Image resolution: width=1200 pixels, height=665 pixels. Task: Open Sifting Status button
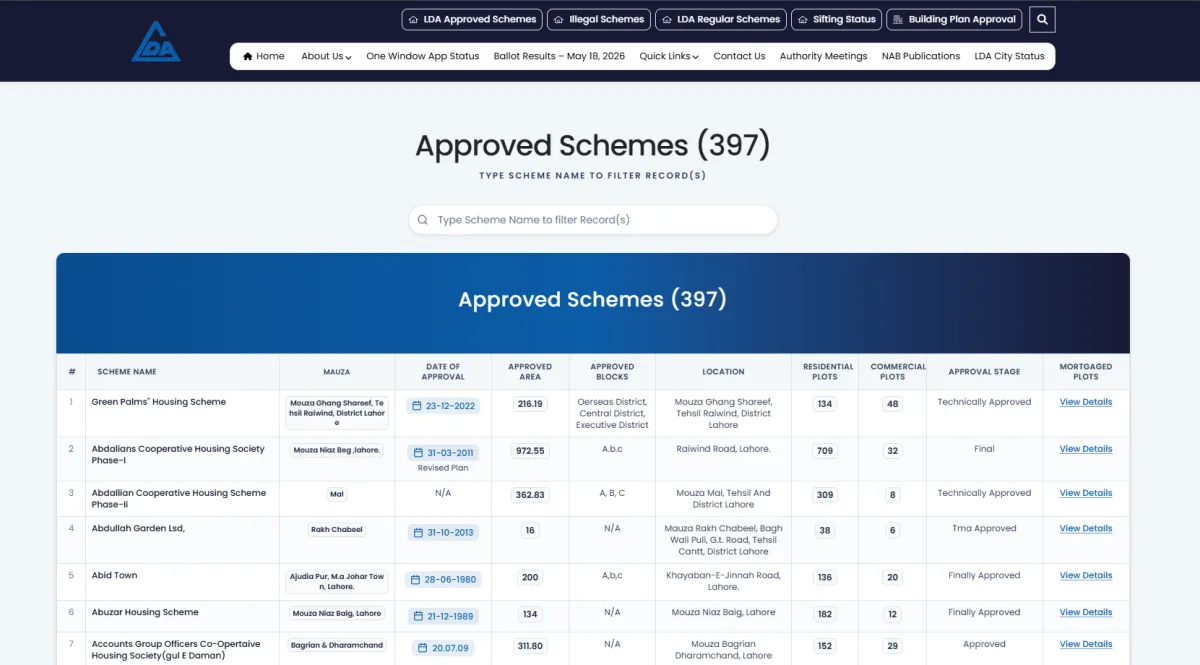(837, 19)
